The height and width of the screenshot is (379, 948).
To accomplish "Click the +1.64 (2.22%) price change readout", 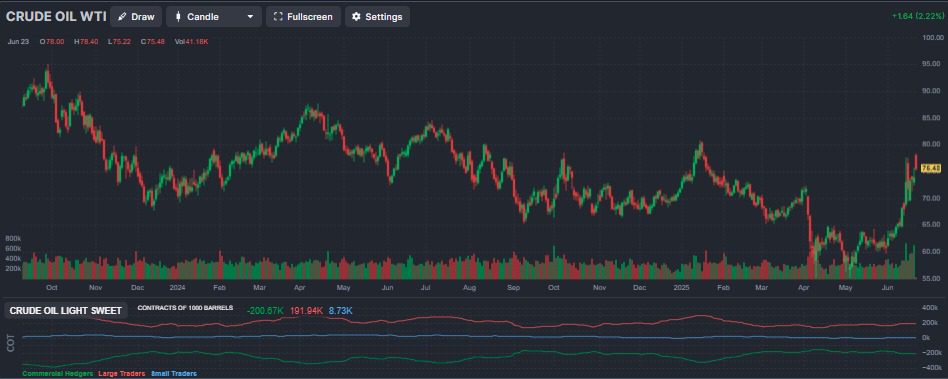I will point(913,15).
